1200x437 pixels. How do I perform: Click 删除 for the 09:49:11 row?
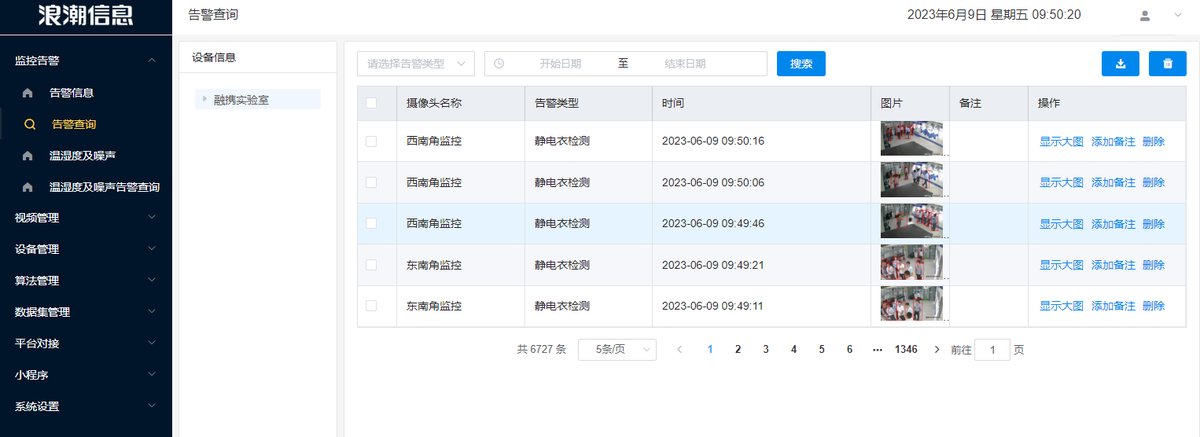coord(1153,306)
